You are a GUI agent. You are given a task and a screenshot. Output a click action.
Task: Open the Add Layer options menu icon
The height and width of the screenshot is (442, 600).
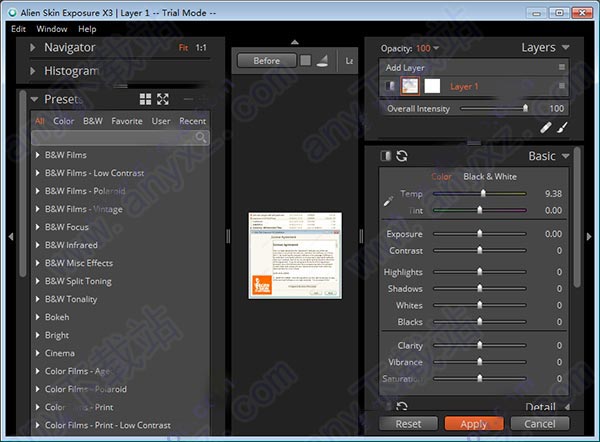561,67
